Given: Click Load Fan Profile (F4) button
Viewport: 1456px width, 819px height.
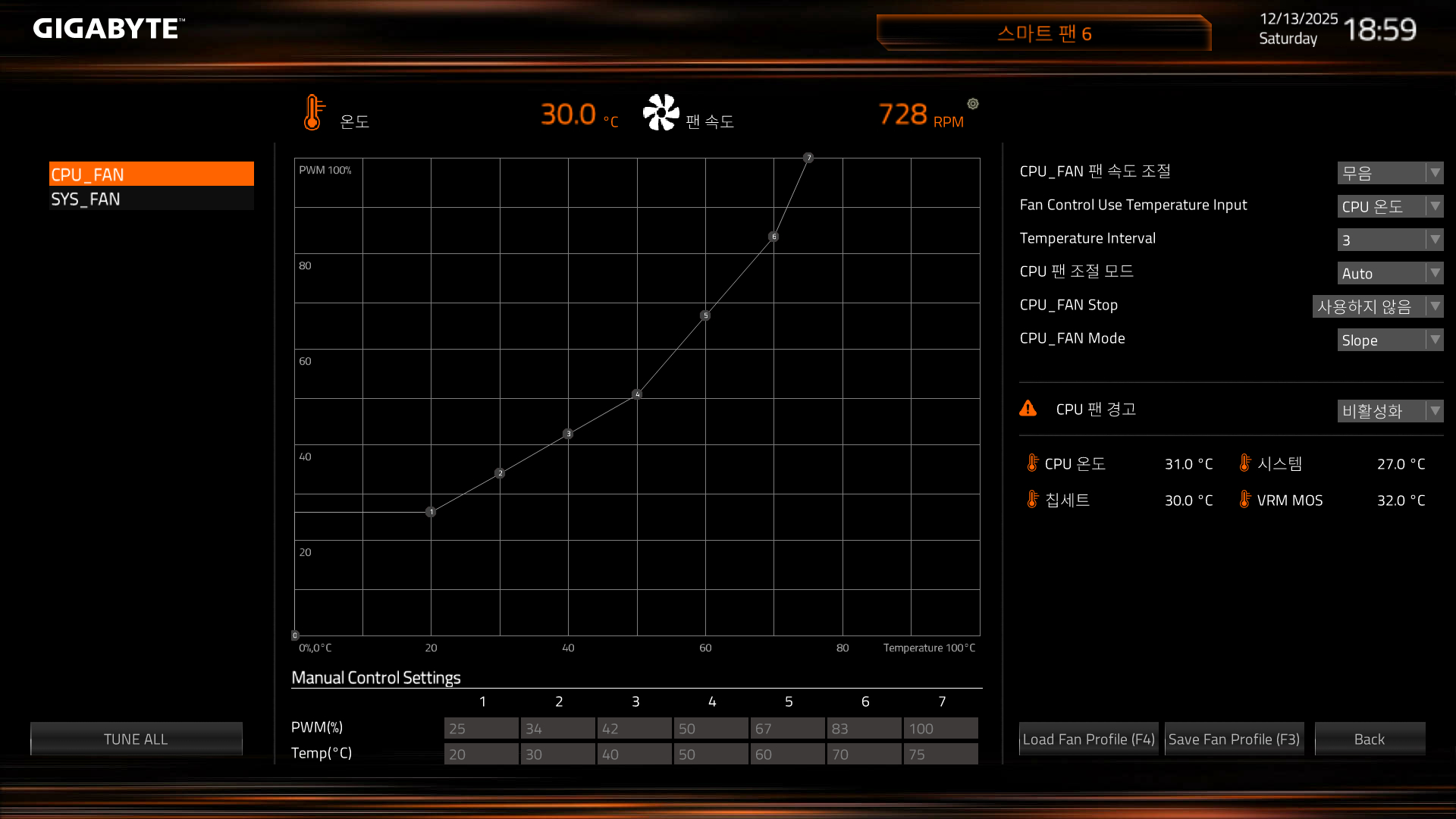Looking at the screenshot, I should (x=1088, y=739).
